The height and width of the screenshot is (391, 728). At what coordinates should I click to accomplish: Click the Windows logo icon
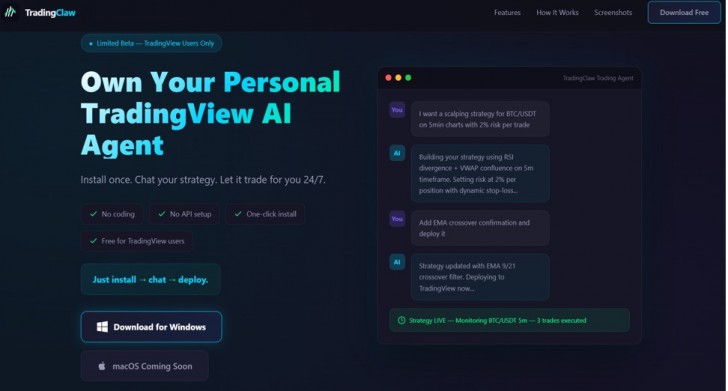(102, 327)
